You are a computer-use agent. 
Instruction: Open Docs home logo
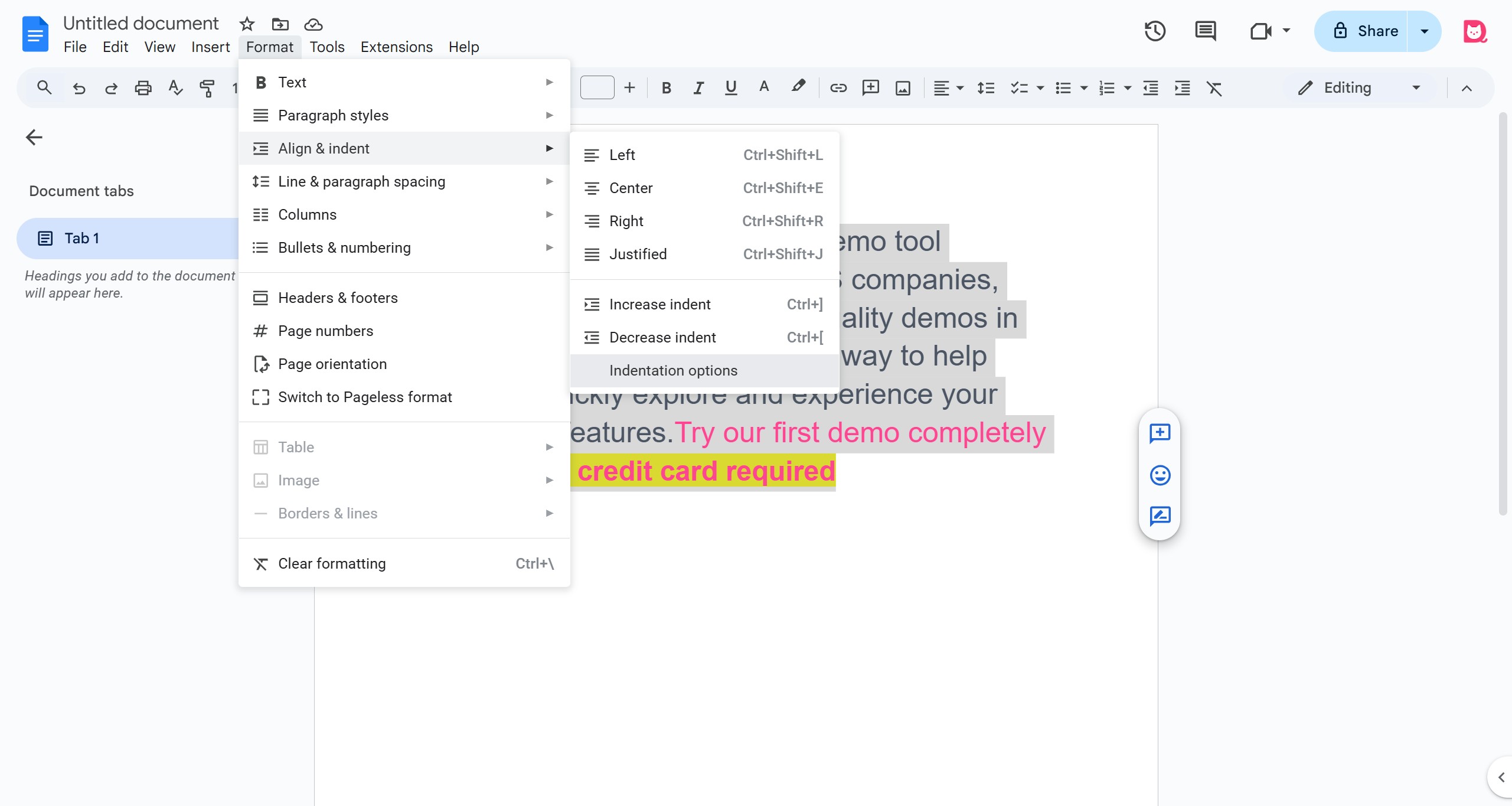(35, 34)
